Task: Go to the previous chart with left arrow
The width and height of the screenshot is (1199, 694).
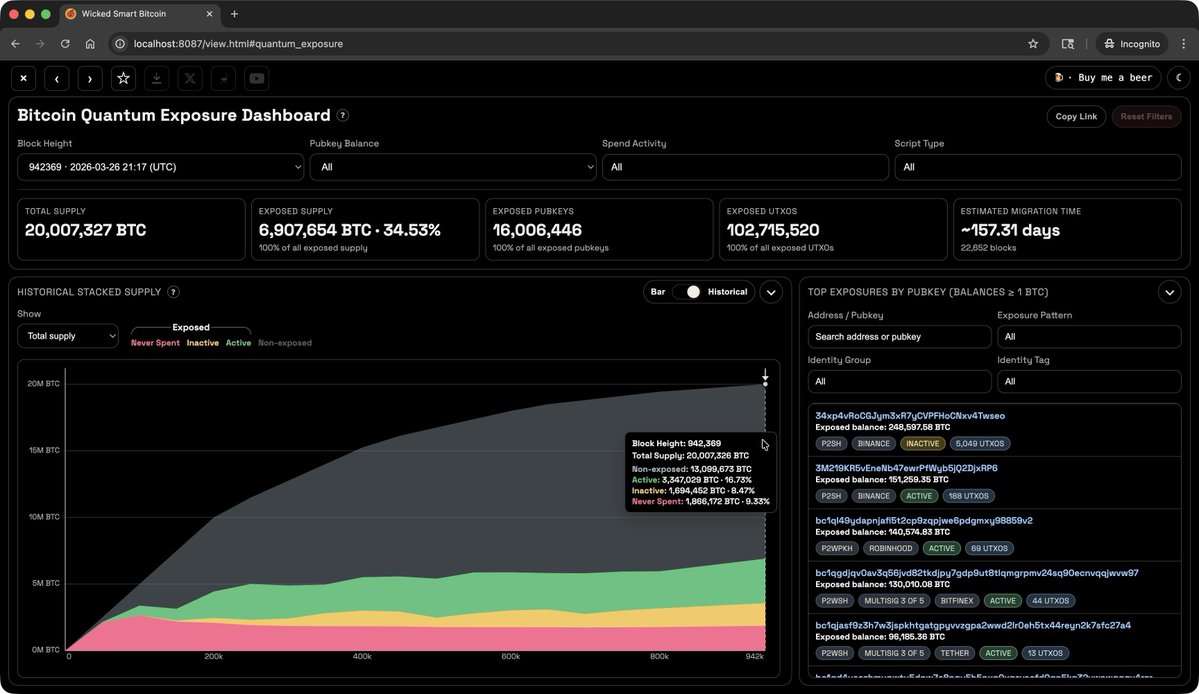Action: (56, 78)
